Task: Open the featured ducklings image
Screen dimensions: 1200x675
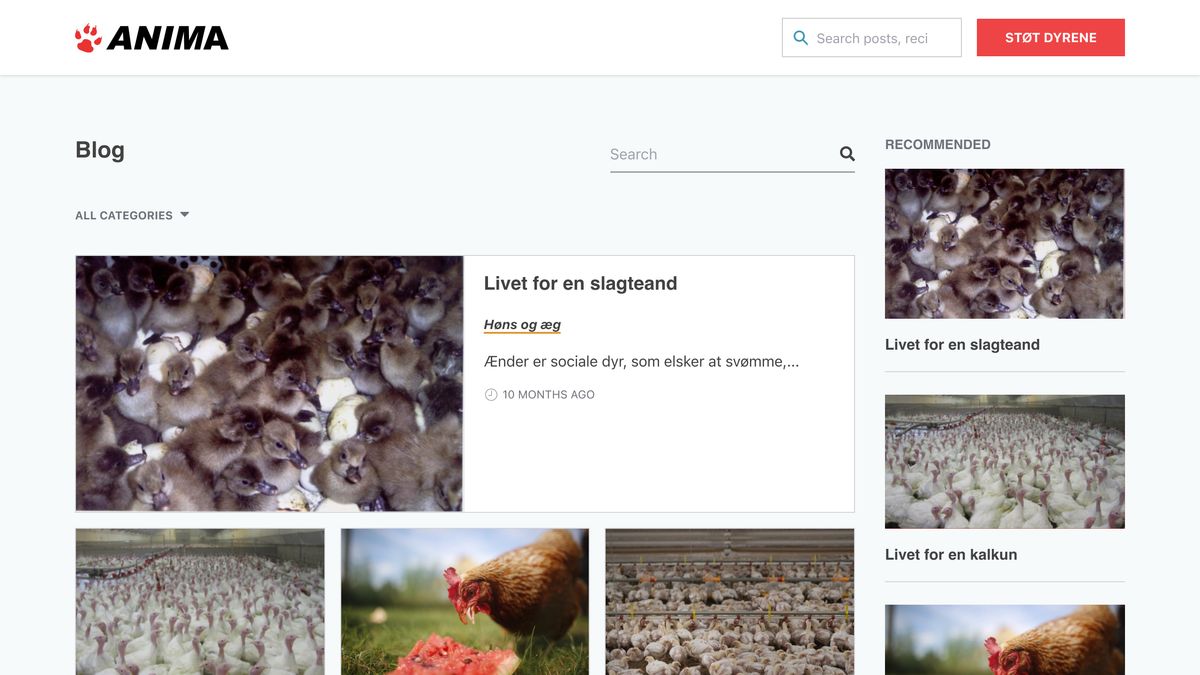Action: [x=269, y=383]
